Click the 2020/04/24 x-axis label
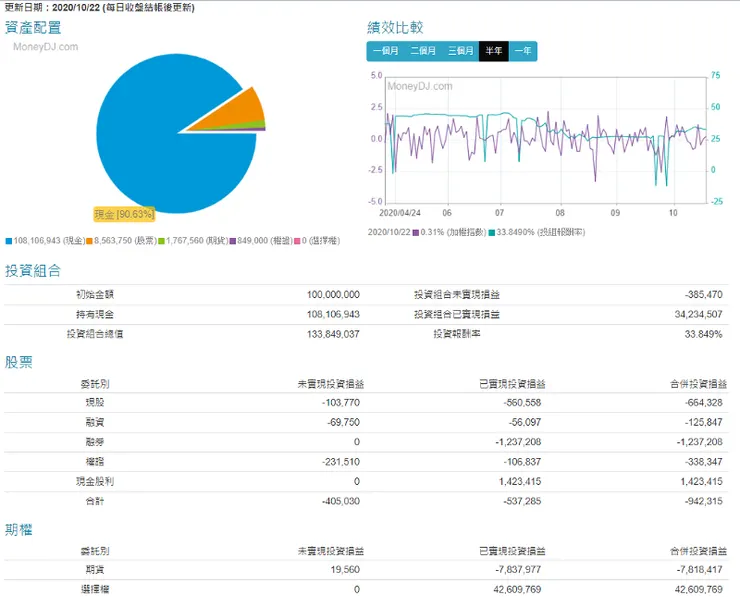The image size is (740, 597). coord(400,213)
